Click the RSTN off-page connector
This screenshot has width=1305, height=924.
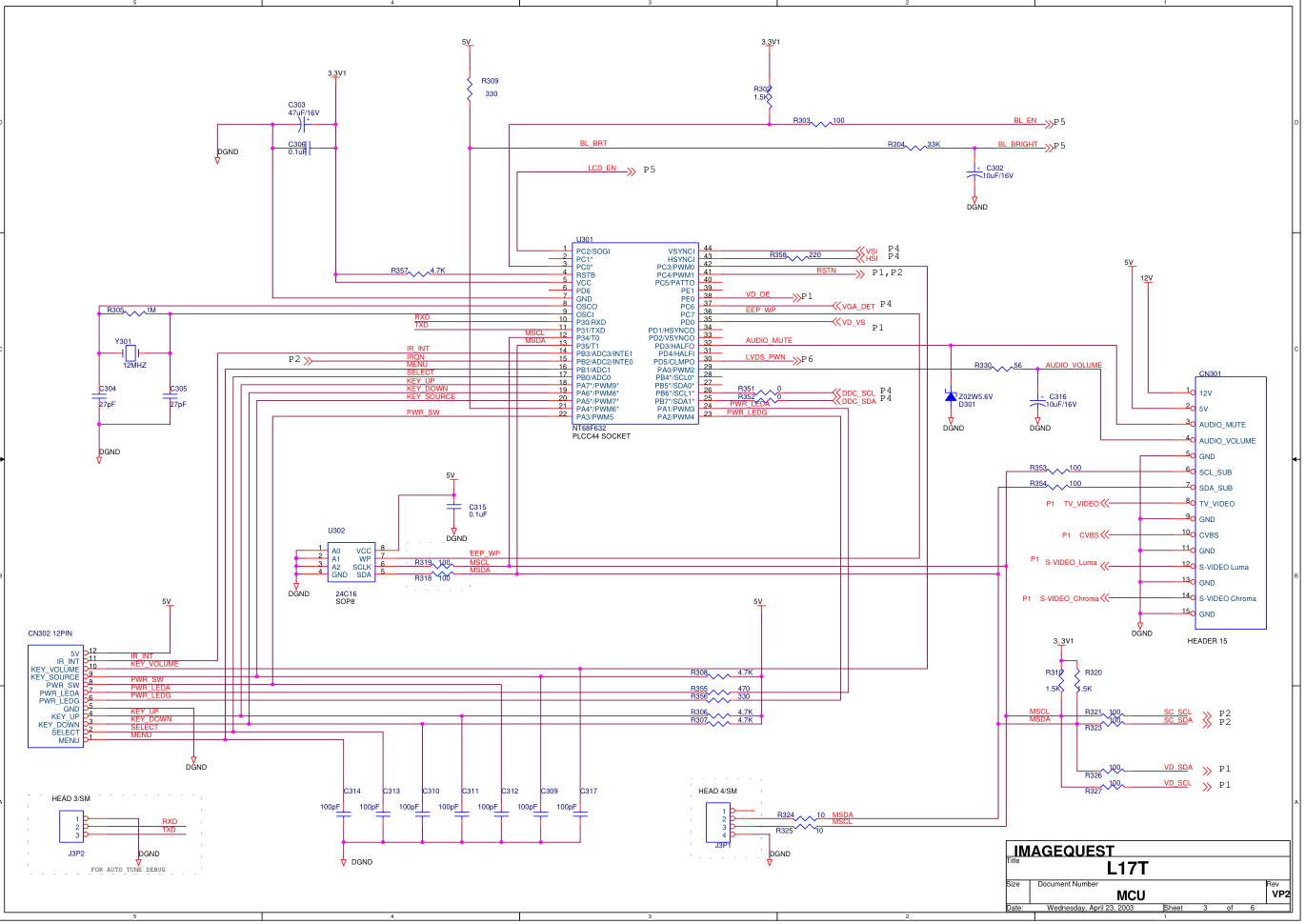(861, 273)
